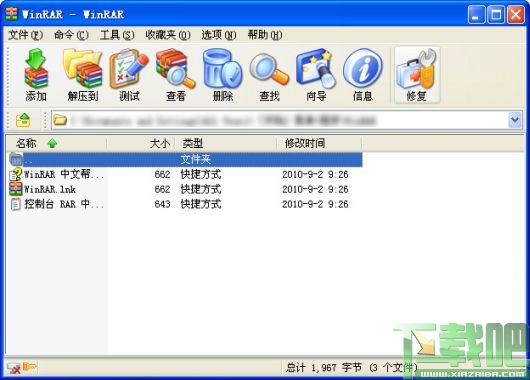Click the 修复 (Repair) toolbar icon
The image size is (530, 380).
pyautogui.click(x=417, y=75)
